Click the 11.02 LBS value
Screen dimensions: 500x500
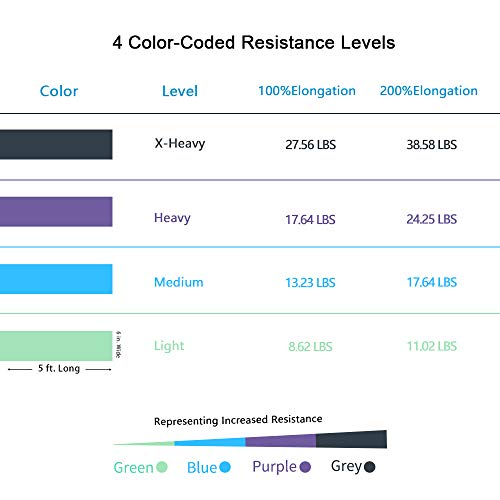[x=432, y=346]
